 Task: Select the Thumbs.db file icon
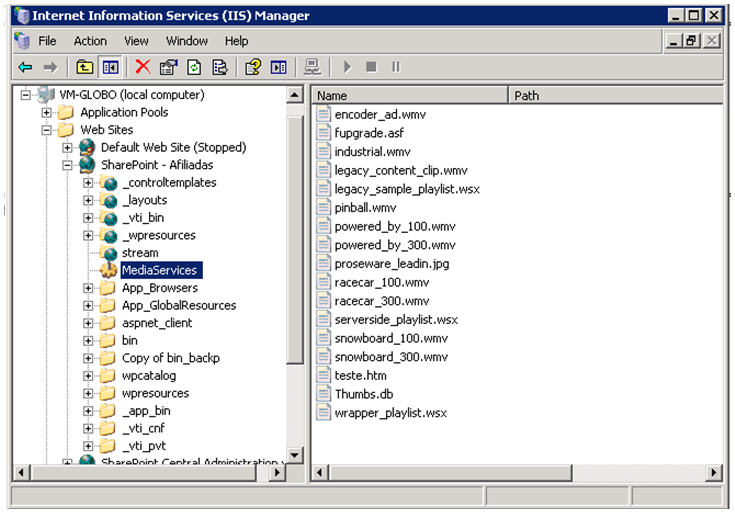tap(323, 394)
